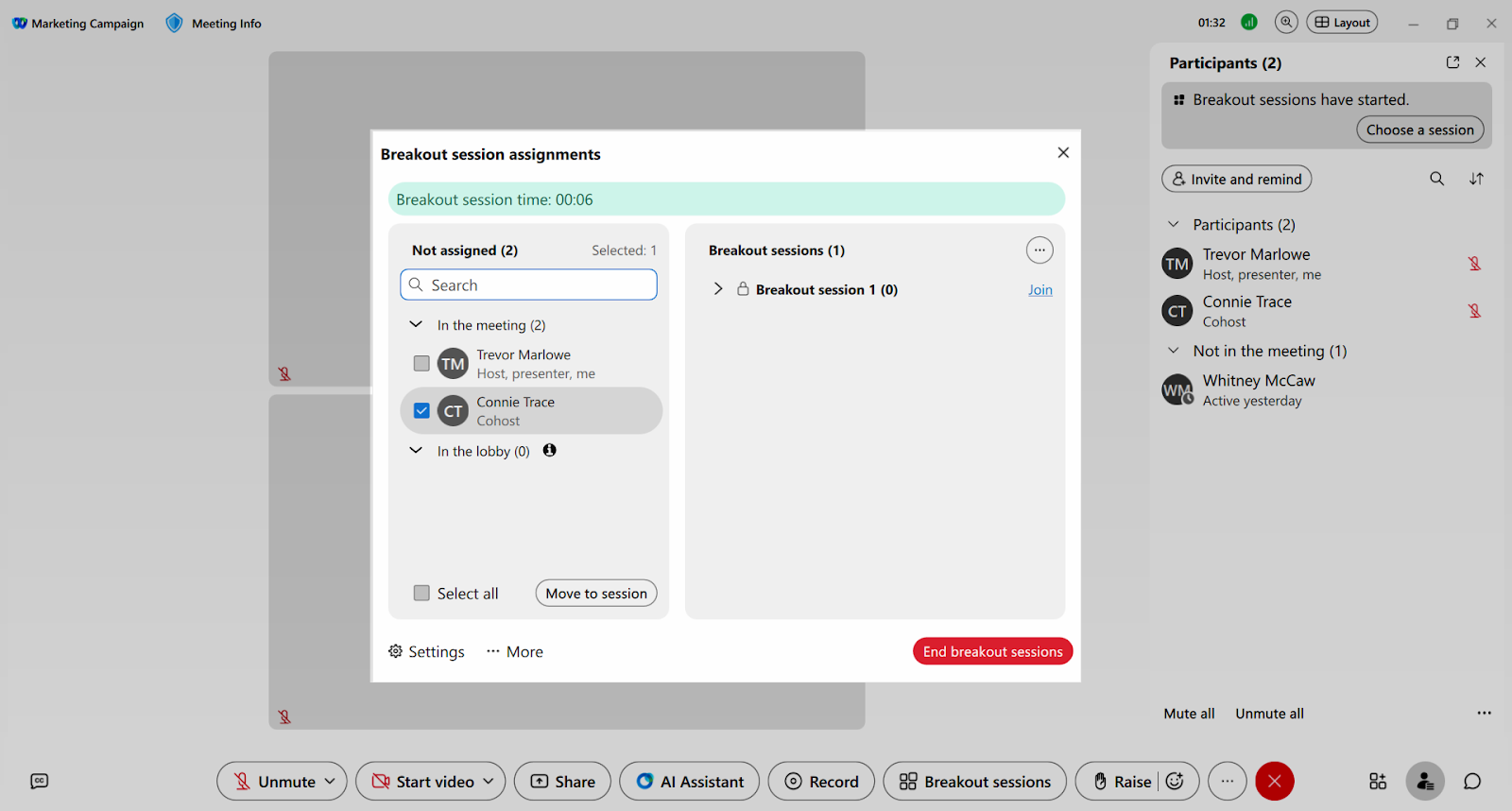Open Meeting Info shield icon

pyautogui.click(x=174, y=23)
